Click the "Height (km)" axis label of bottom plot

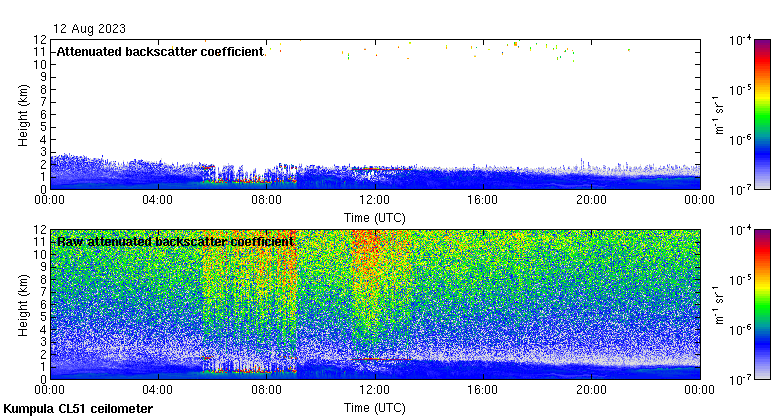[23, 305]
